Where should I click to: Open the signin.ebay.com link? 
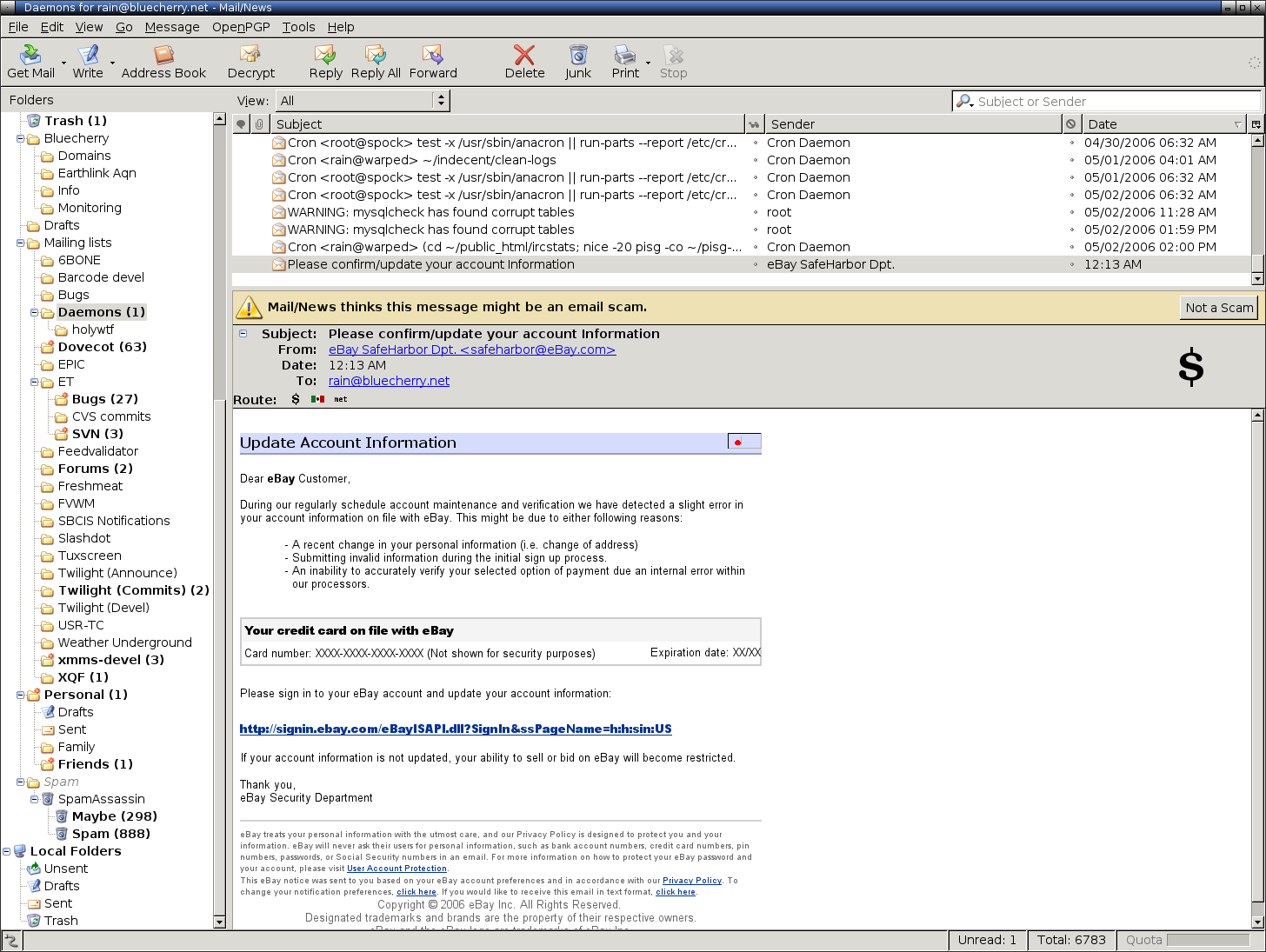(x=456, y=729)
